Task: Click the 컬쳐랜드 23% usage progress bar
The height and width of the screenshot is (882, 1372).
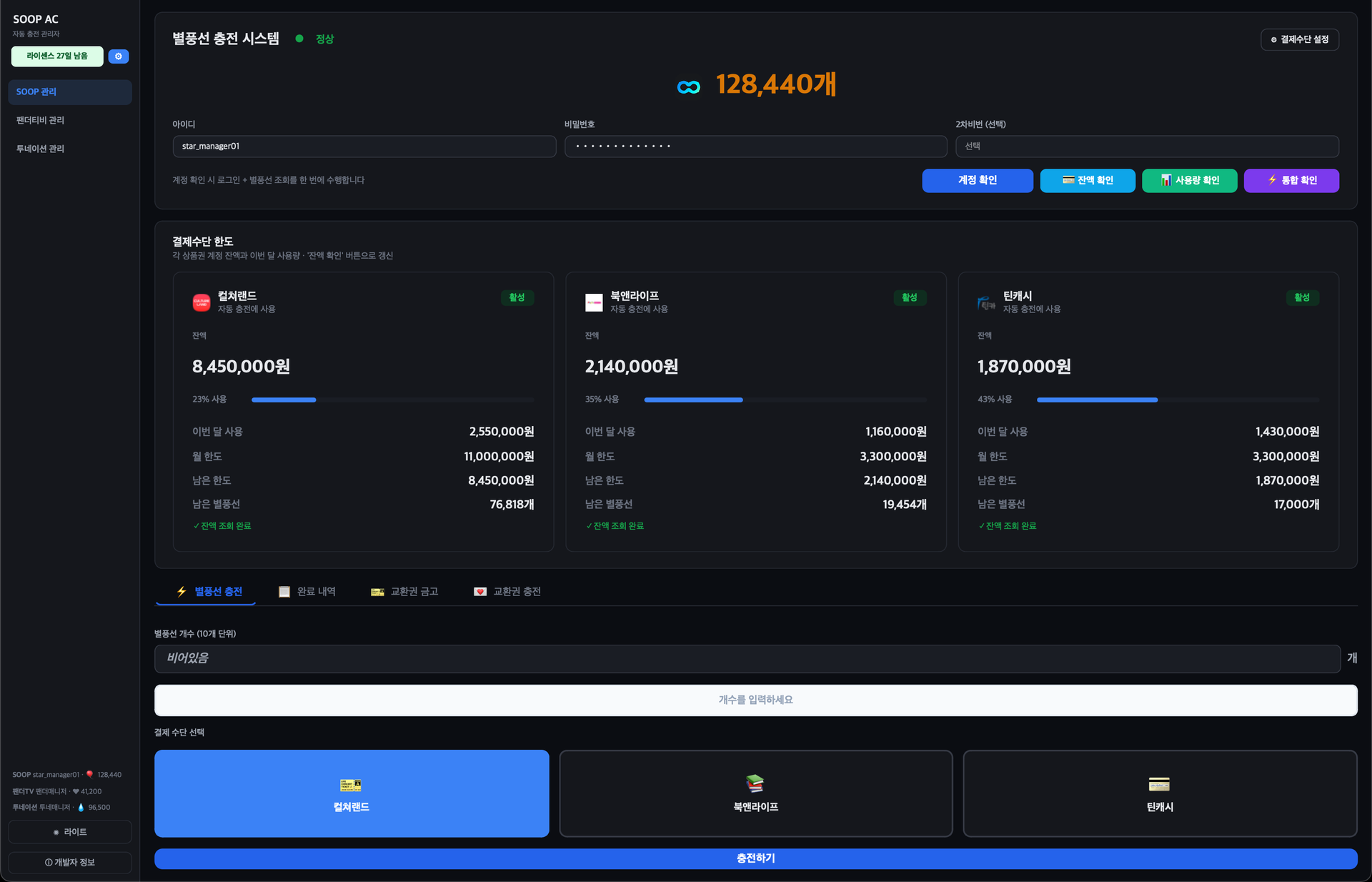Action: click(x=392, y=400)
